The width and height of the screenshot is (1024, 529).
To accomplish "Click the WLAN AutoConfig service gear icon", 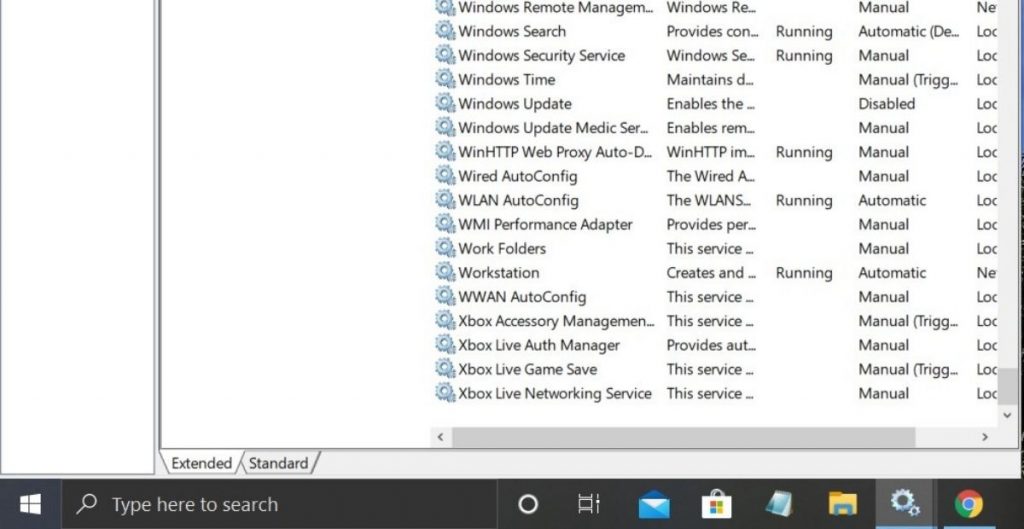I will tap(445, 200).
